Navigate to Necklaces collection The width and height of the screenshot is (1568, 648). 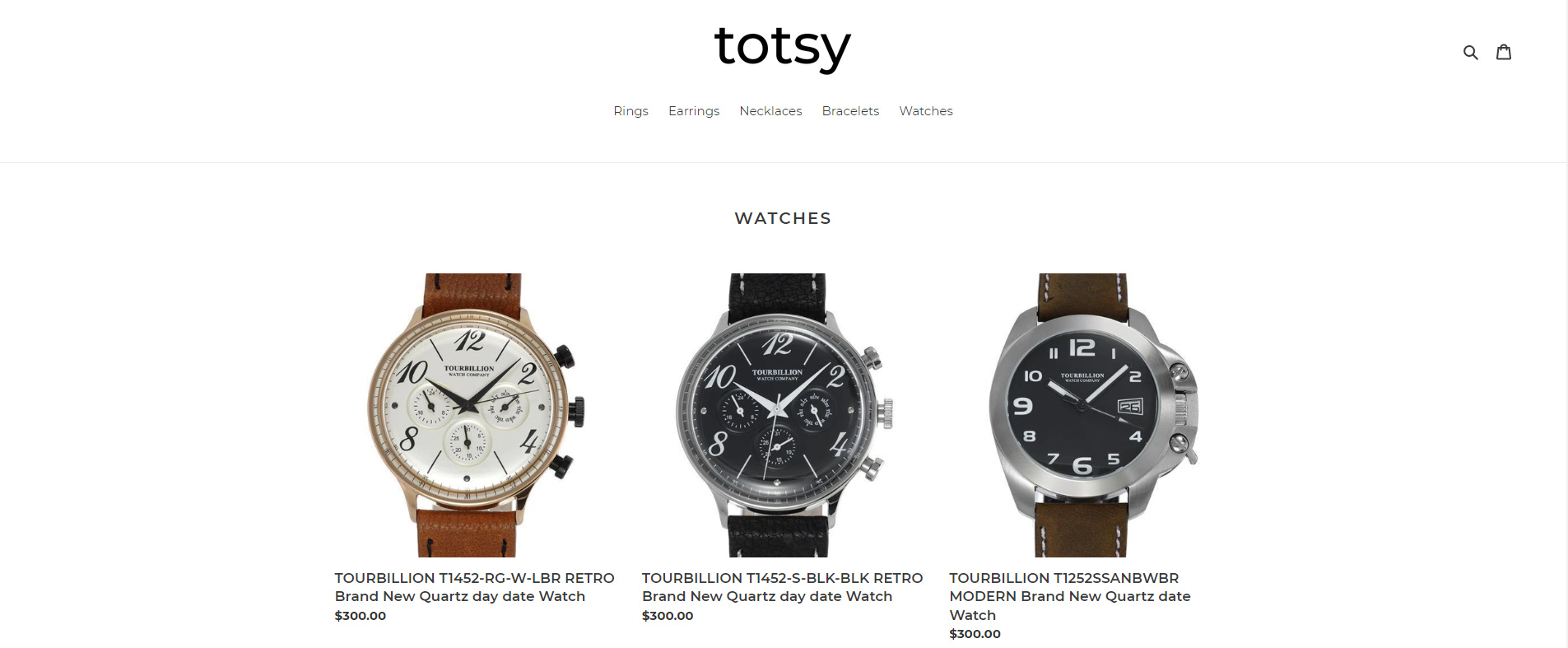(x=770, y=111)
